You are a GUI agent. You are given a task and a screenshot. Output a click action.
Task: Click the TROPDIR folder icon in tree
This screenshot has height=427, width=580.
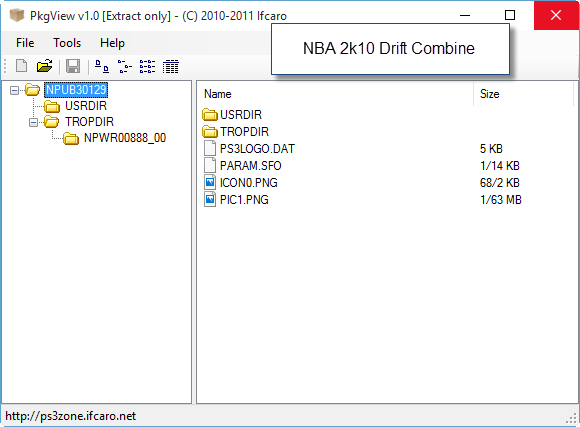tap(51, 121)
